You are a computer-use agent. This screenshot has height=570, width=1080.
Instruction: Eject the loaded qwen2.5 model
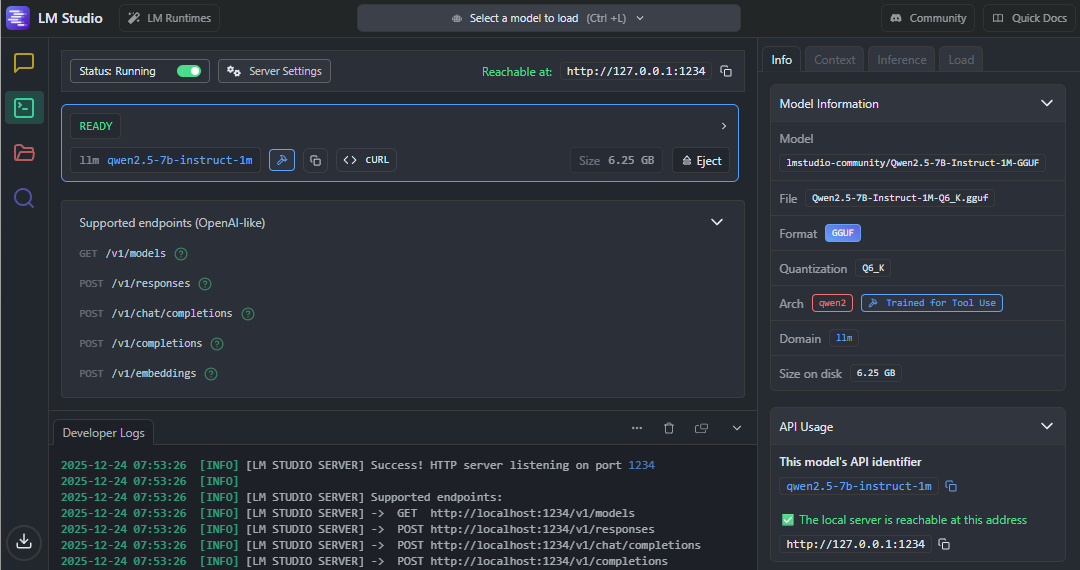tap(701, 161)
